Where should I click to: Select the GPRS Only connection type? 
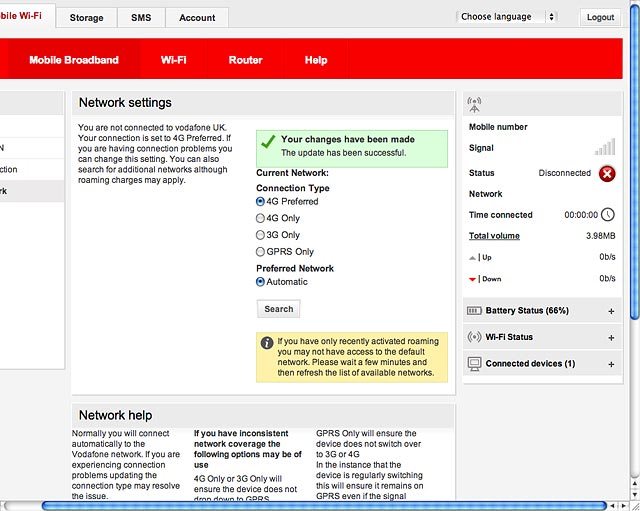[x=260, y=252]
